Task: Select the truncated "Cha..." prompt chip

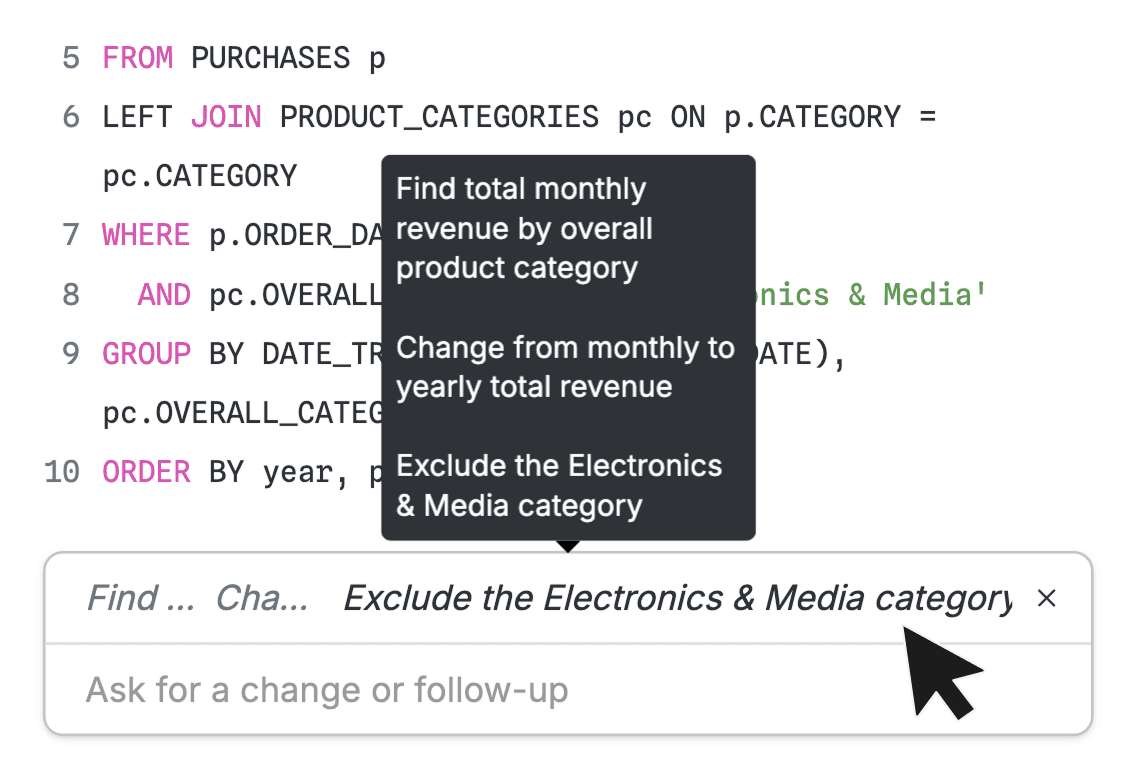Action: pyautogui.click(x=263, y=599)
